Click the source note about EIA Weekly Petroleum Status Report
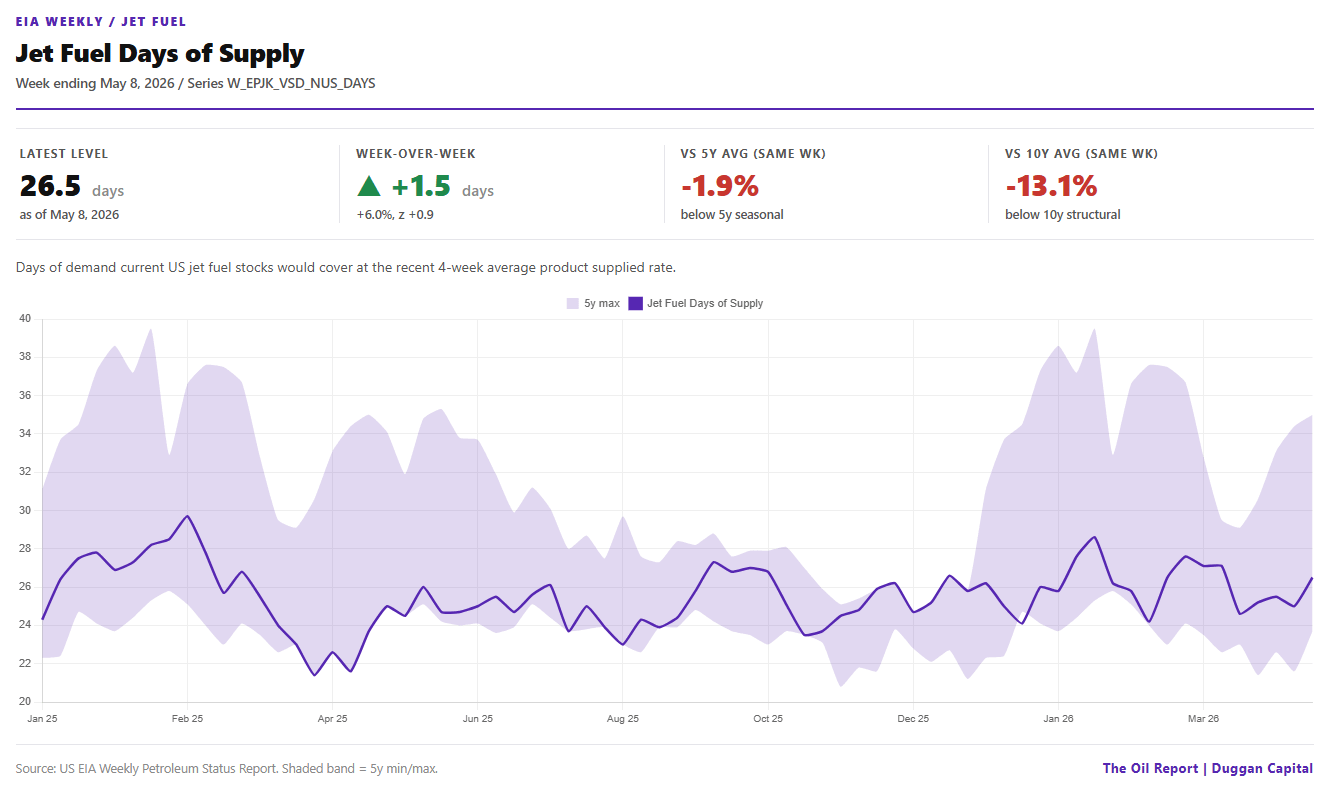Screen dimensions: 1334x792 click(x=227, y=768)
